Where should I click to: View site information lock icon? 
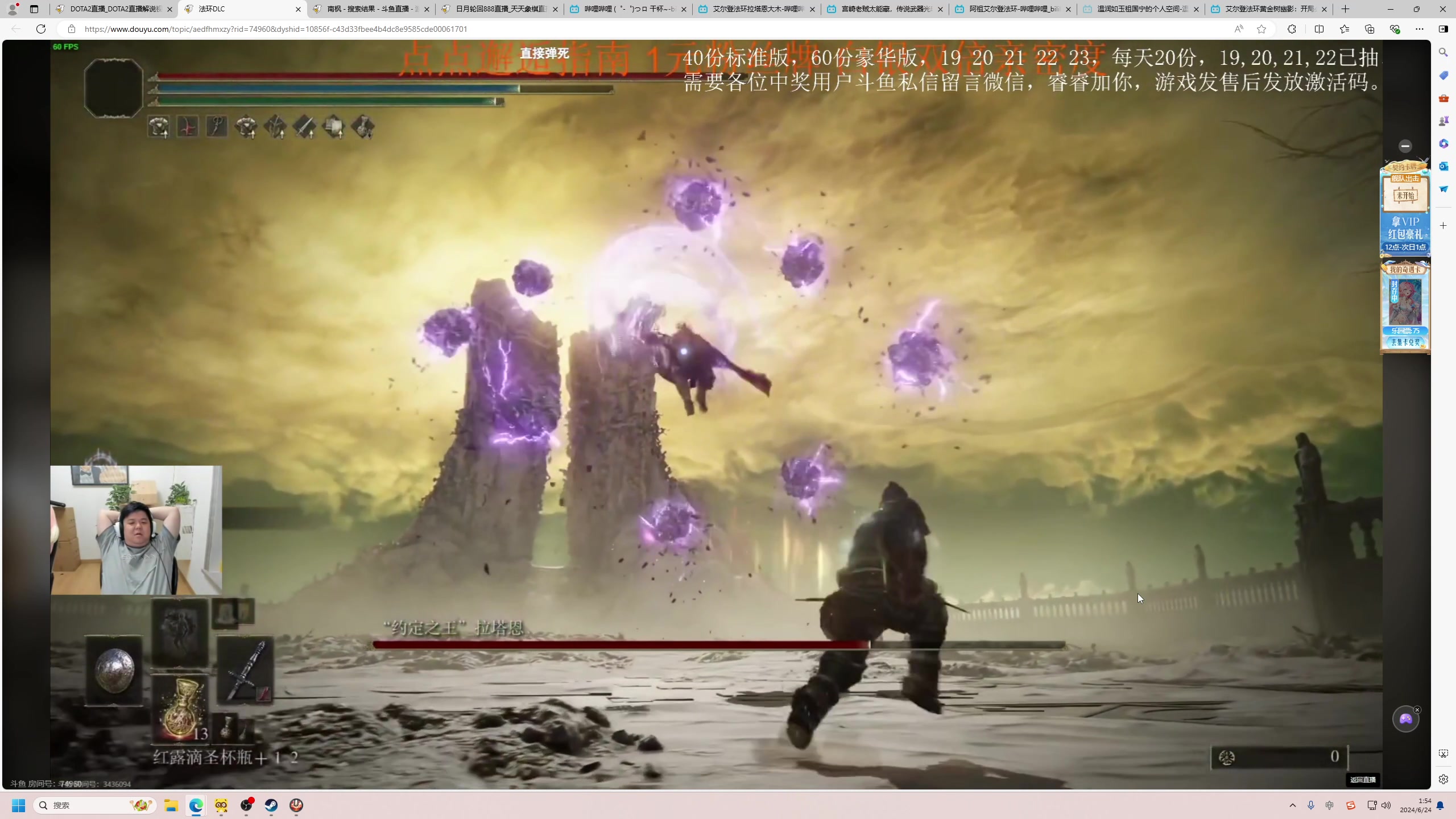coord(72,29)
